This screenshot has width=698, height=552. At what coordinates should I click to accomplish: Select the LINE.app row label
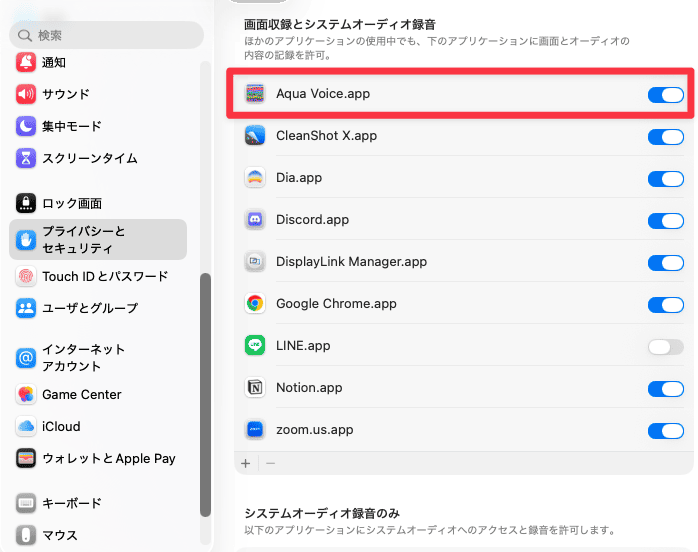[303, 345]
